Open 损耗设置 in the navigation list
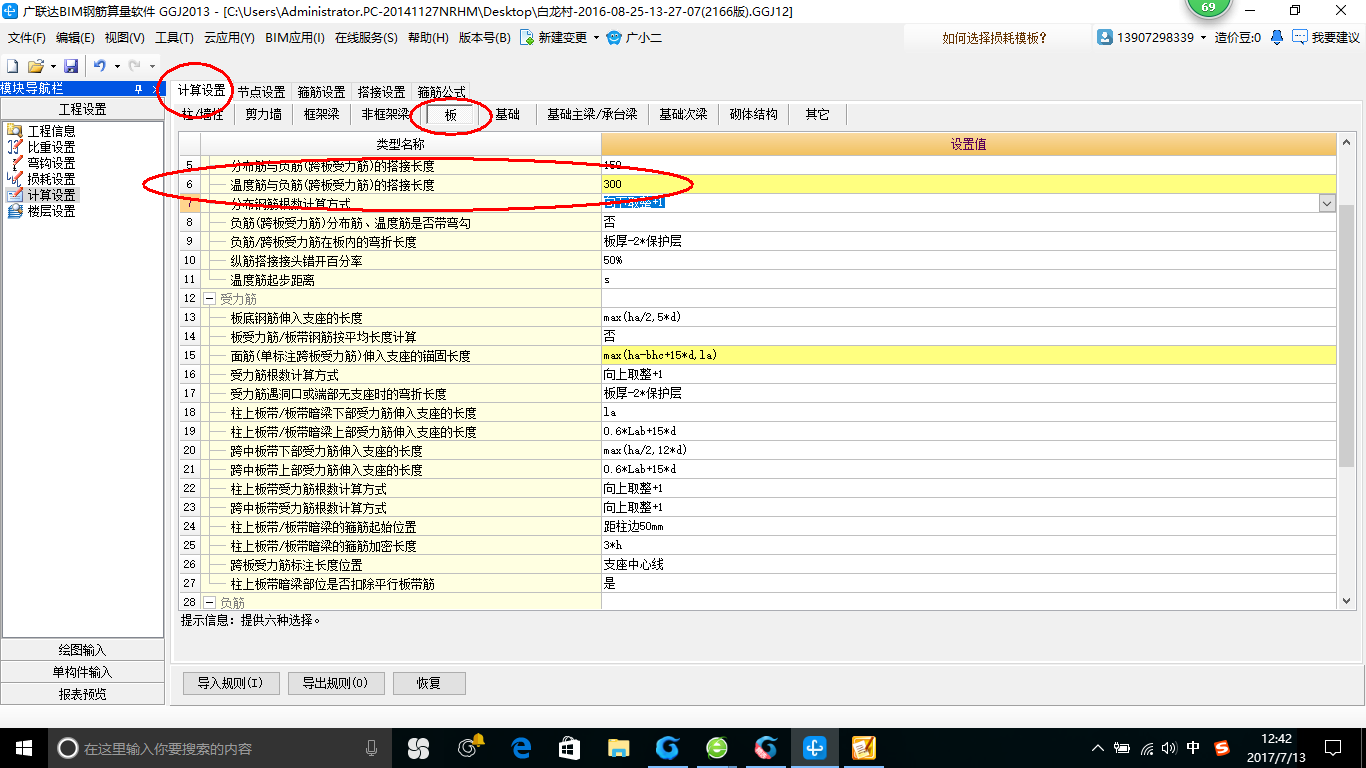Viewport: 1366px width, 768px height. click(51, 179)
